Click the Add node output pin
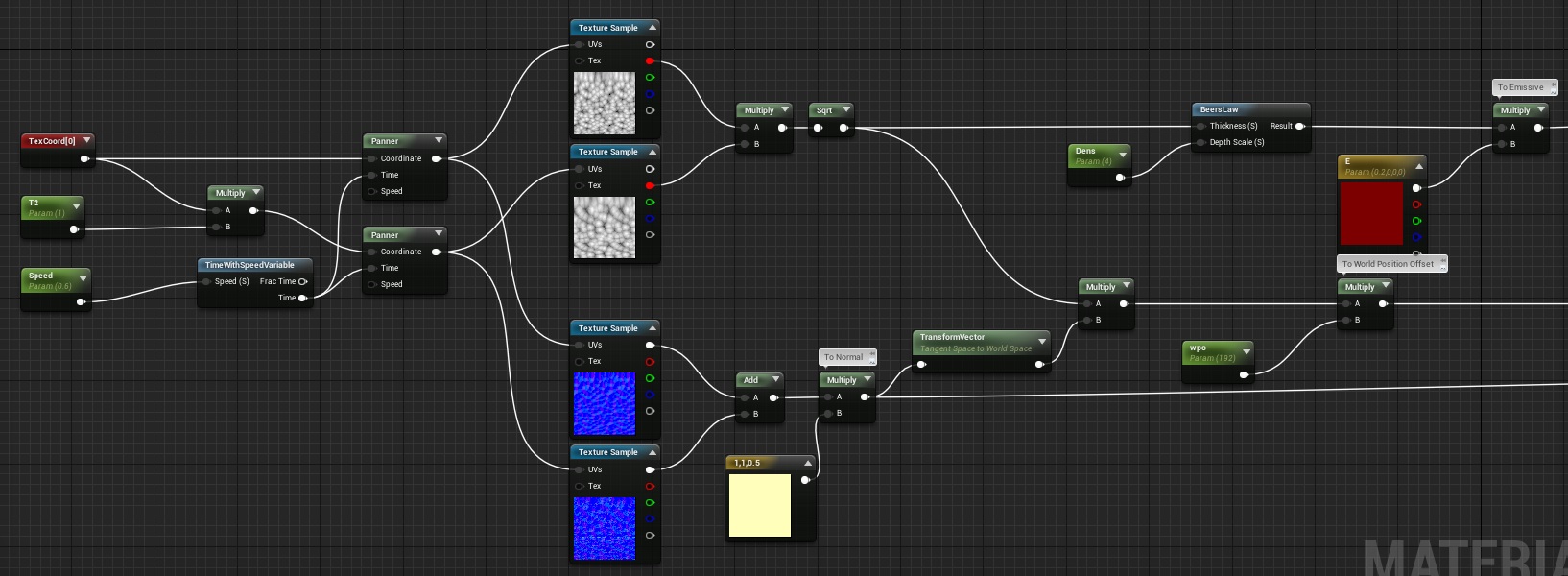Image resolution: width=1568 pixels, height=576 pixels. [x=773, y=397]
